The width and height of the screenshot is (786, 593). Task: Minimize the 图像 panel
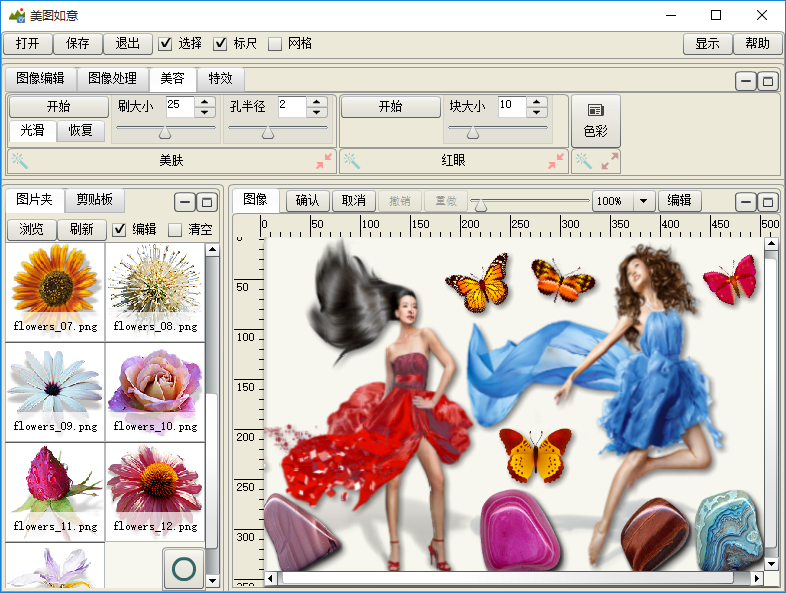pyautogui.click(x=746, y=202)
